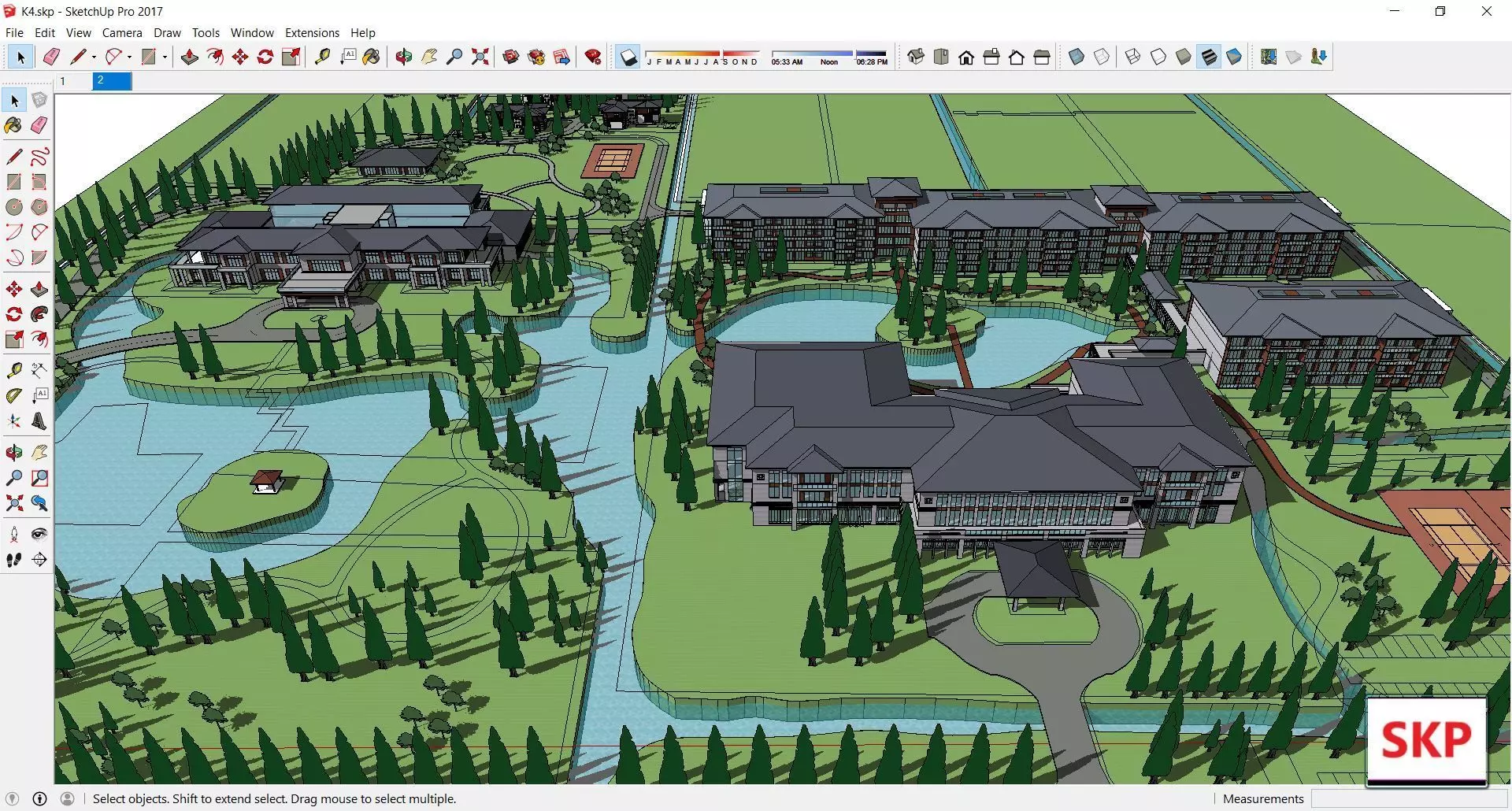Adjust the shadow date month slider

(702, 57)
